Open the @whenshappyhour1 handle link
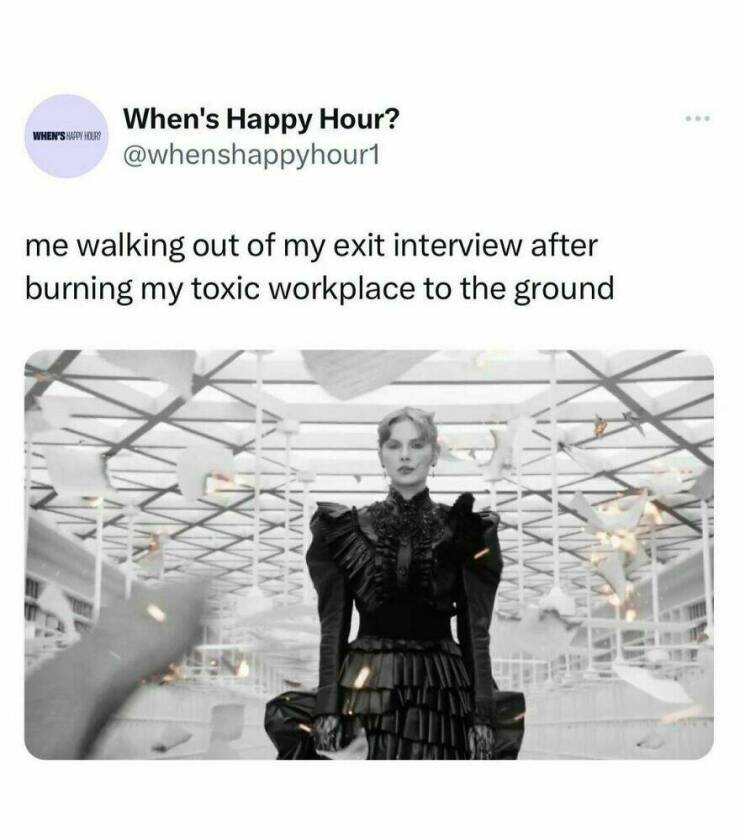740x839 pixels. 251,156
